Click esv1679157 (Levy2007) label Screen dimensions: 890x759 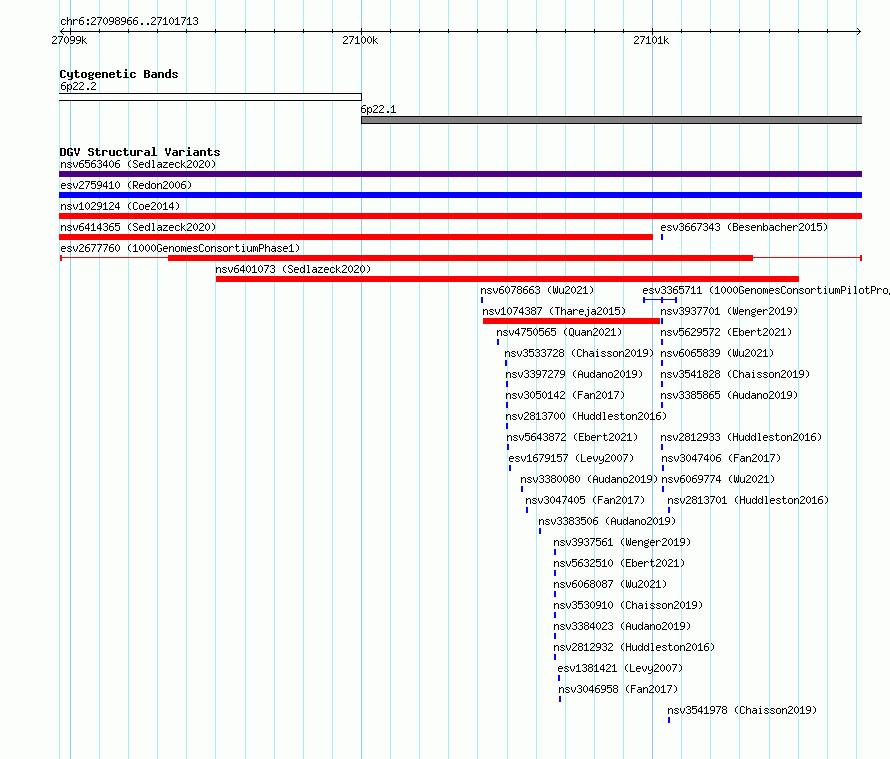pos(571,458)
